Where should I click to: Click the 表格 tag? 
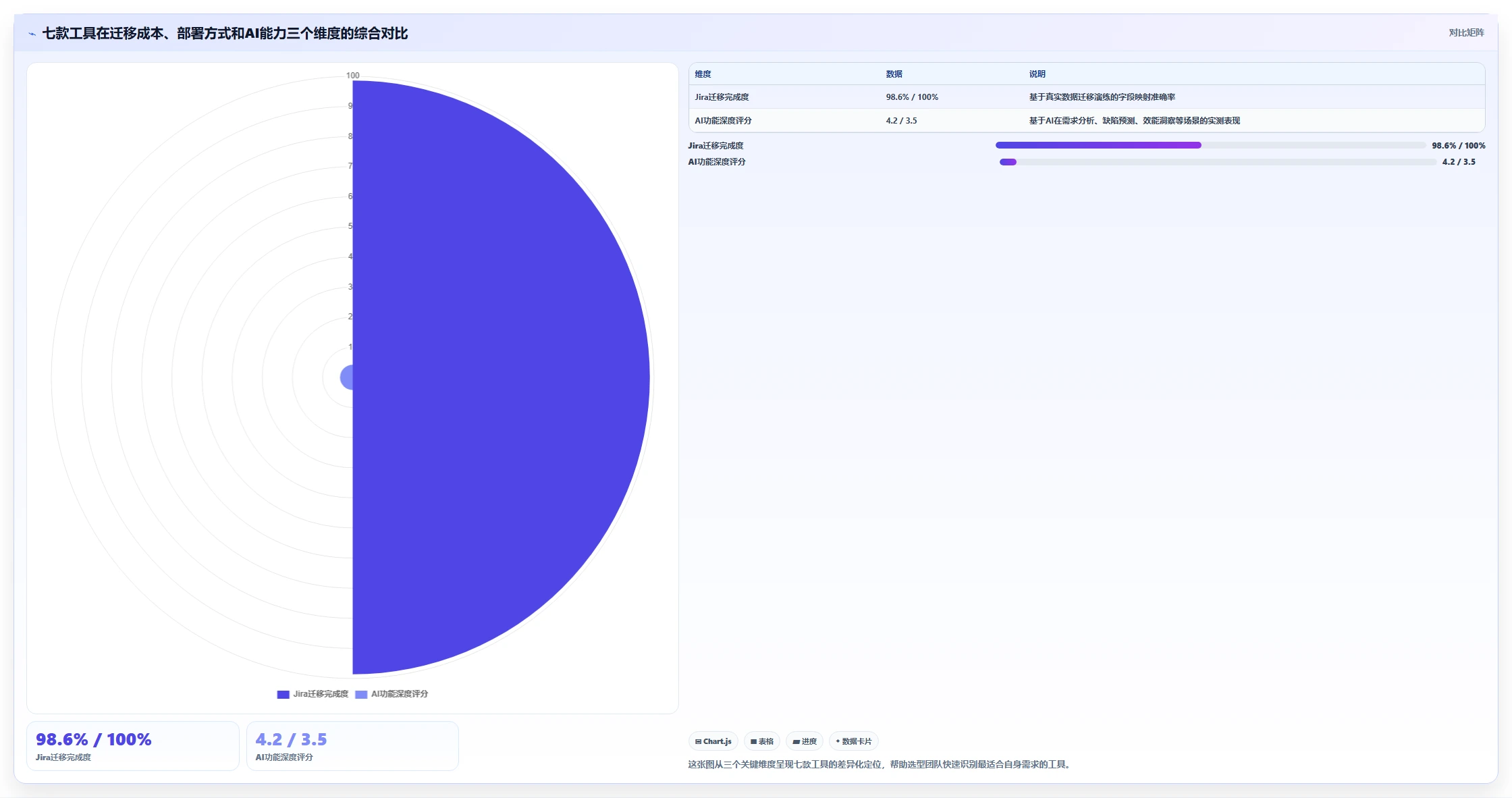point(762,741)
